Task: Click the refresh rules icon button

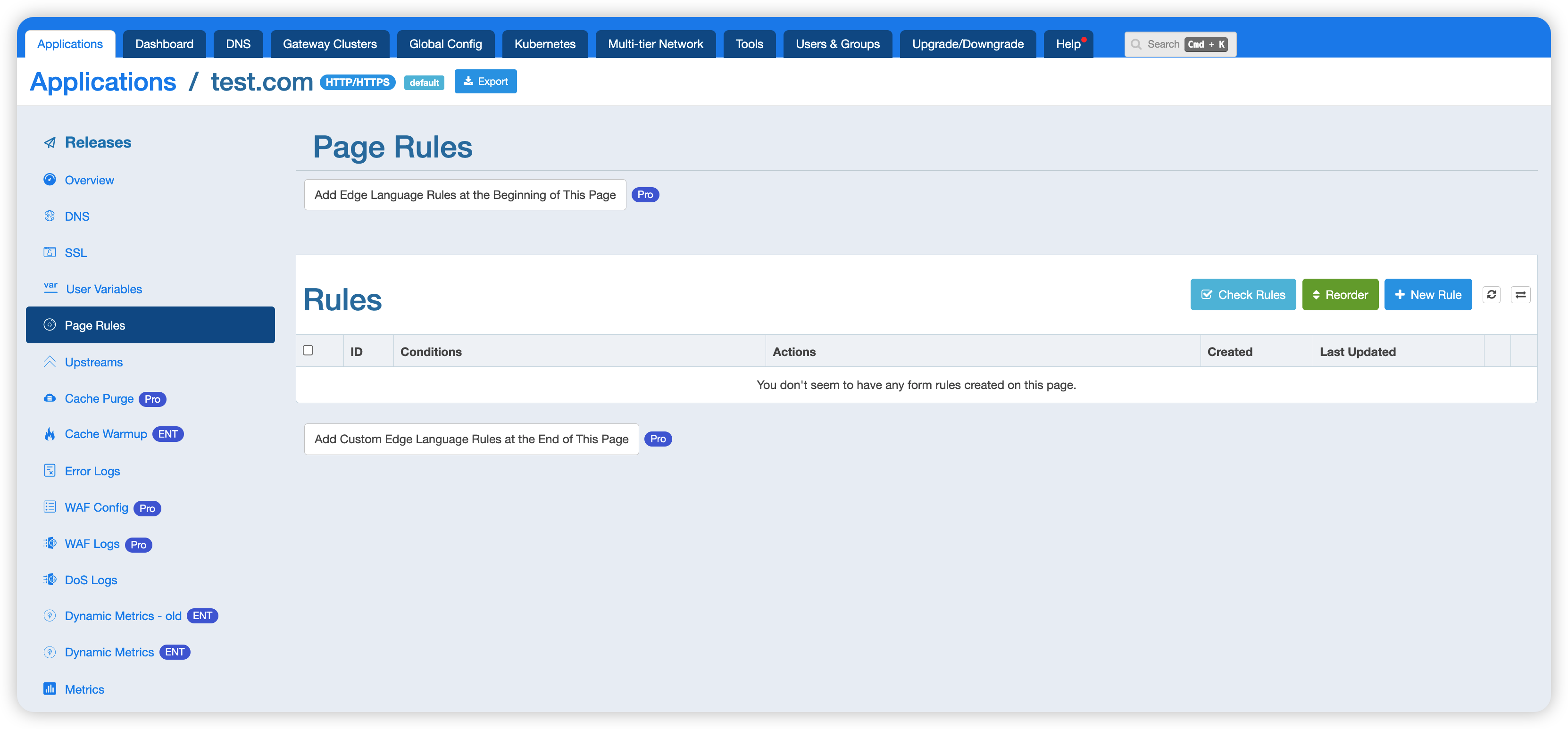Action: (1491, 295)
